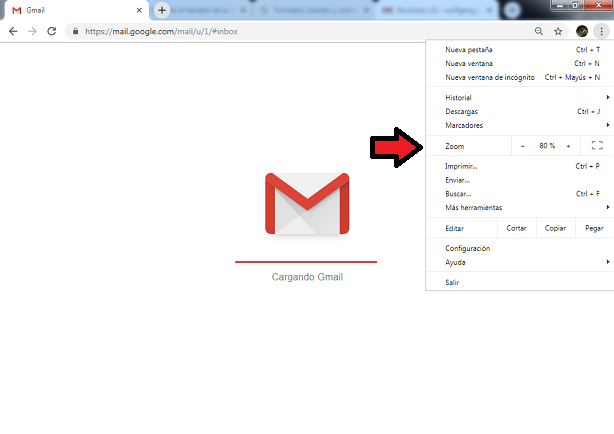Expand the Historial submenu

[x=520, y=98]
